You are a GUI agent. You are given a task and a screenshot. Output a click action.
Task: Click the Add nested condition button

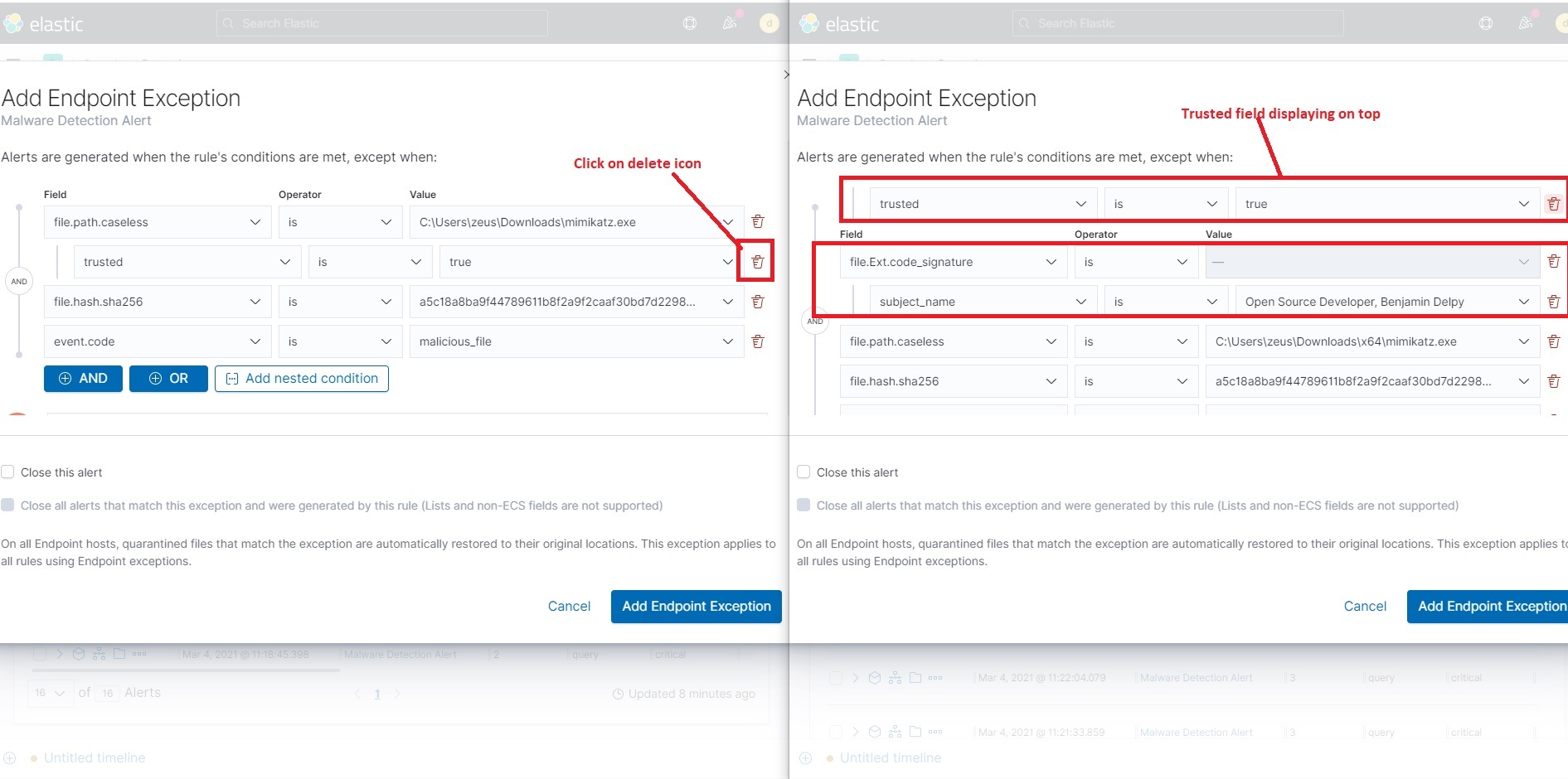301,378
